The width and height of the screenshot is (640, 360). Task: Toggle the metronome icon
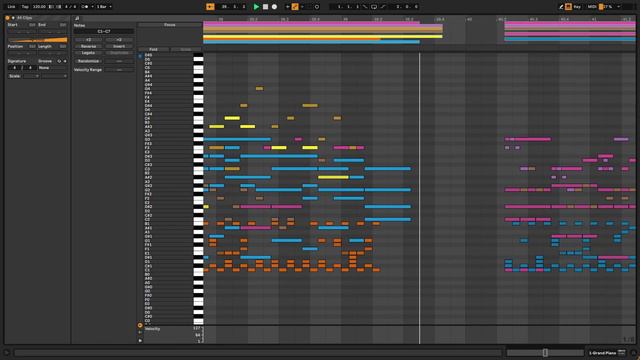pos(85,7)
